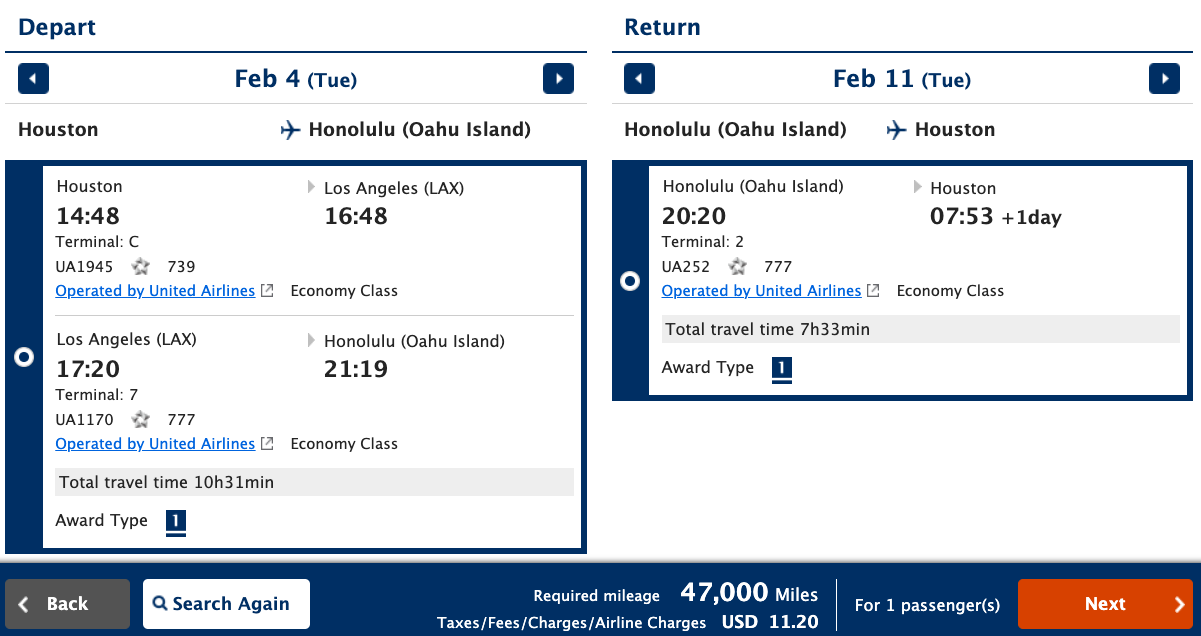Image resolution: width=1201 pixels, height=636 pixels.
Task: Open Operated by United Airlines link for UA1170
Action: (155, 444)
